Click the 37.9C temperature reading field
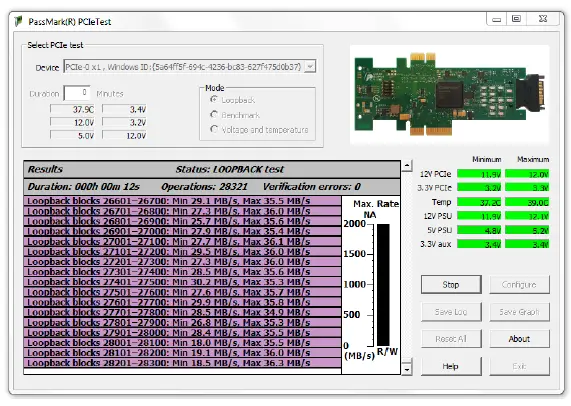The width and height of the screenshot is (571, 406). (72, 109)
